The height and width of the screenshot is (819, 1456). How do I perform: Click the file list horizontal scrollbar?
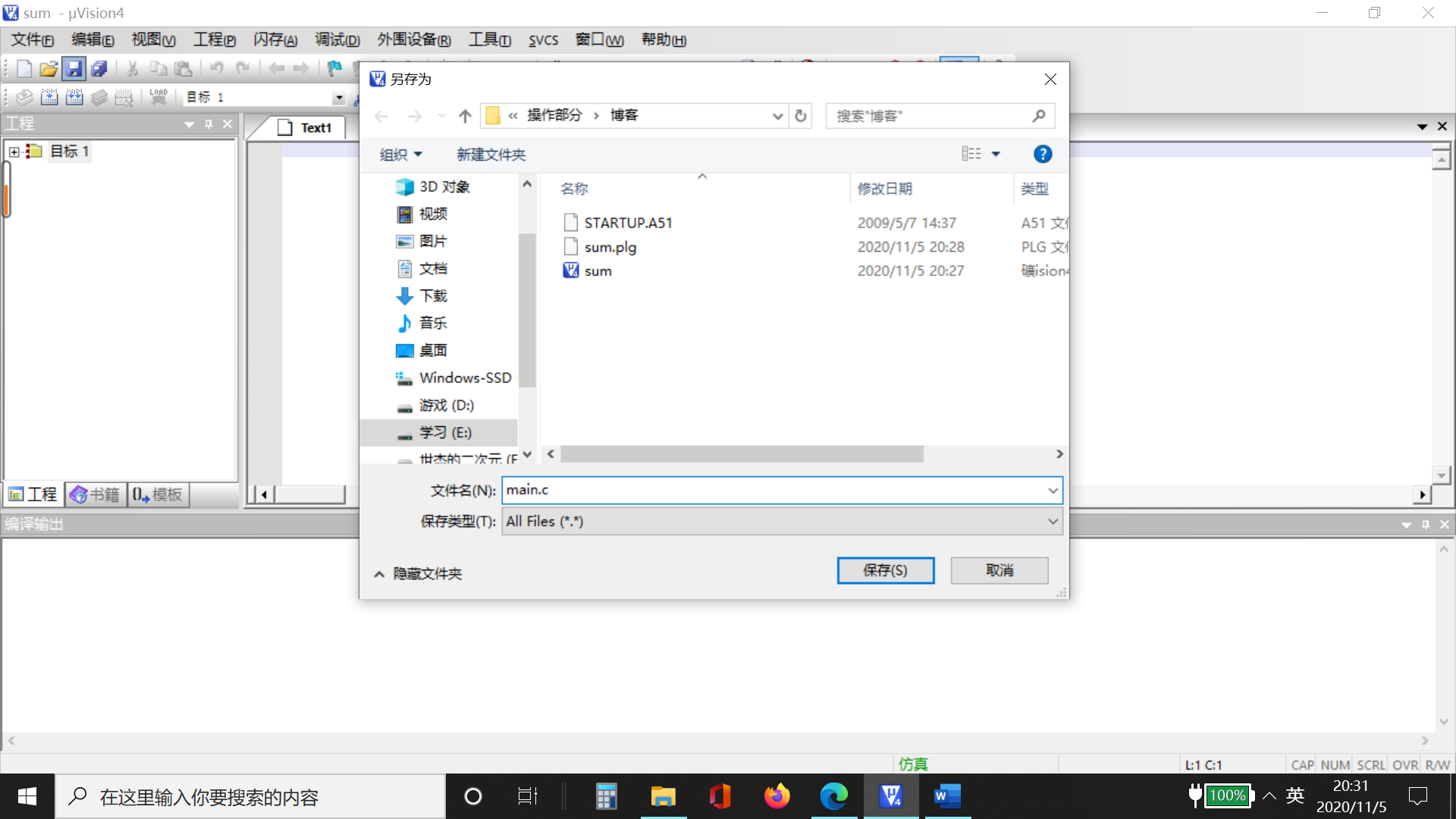coord(742,454)
